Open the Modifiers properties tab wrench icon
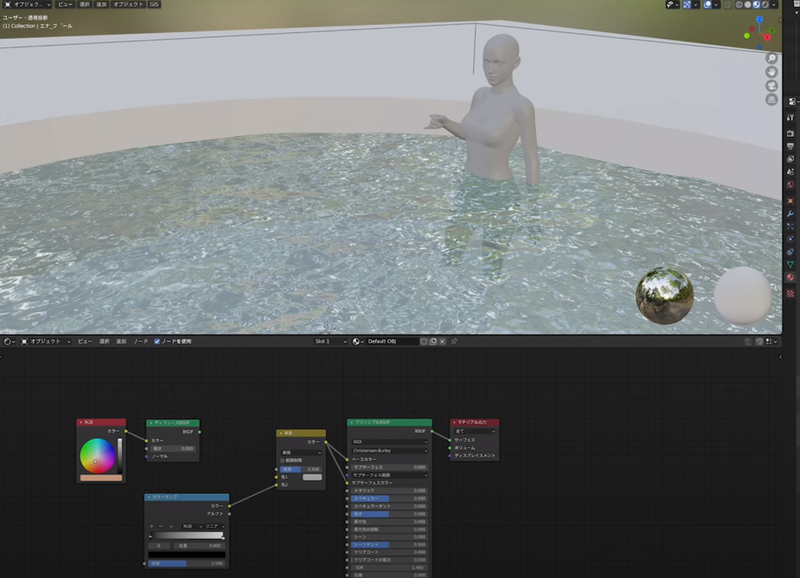800x578 pixels. 790,215
